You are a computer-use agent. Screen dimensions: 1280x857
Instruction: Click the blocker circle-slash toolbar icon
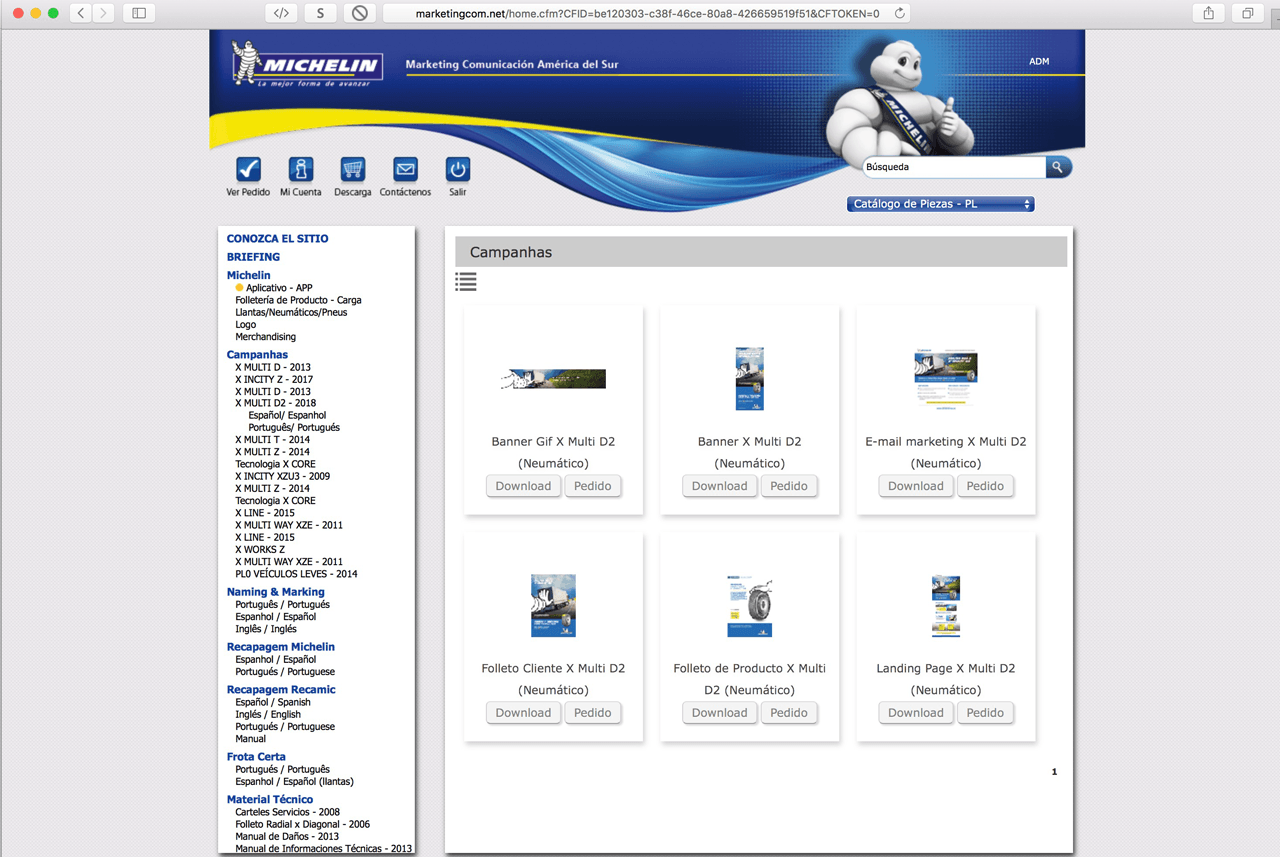pos(359,13)
